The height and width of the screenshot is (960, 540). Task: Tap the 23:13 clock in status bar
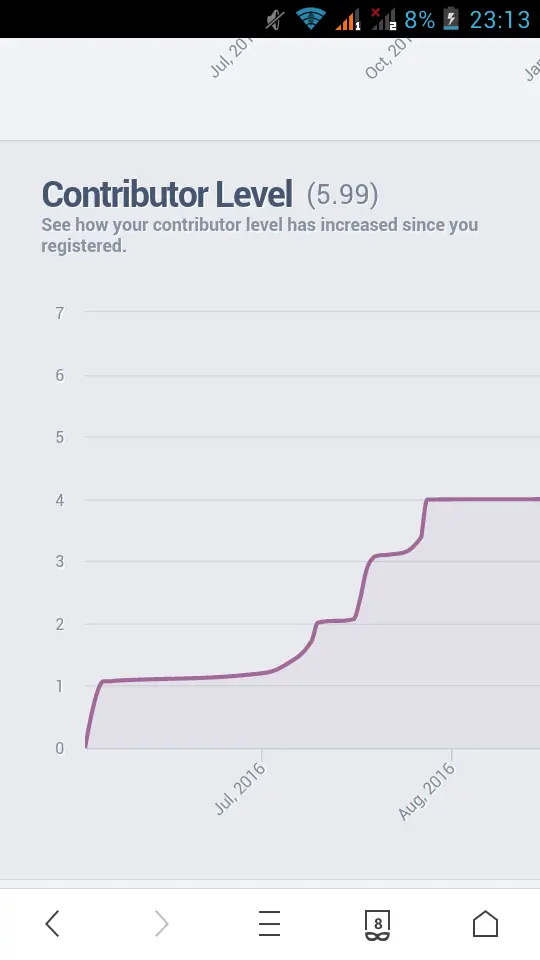click(x=500, y=20)
